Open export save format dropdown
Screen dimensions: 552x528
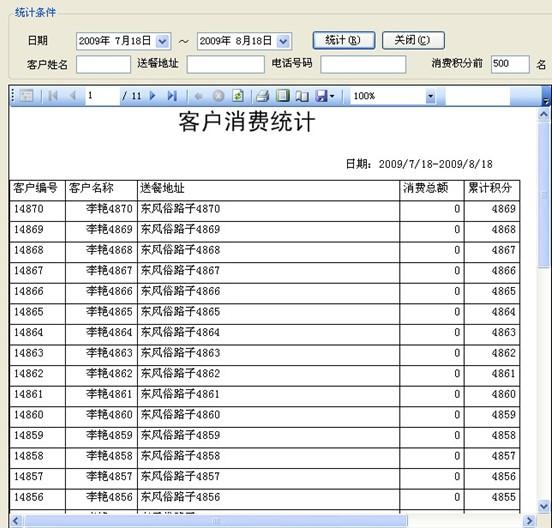325,96
